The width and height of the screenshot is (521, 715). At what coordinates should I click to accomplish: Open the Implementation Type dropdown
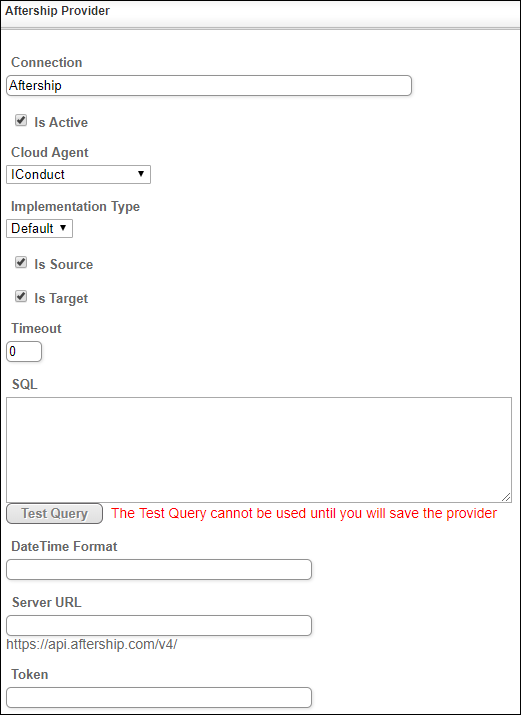39,228
